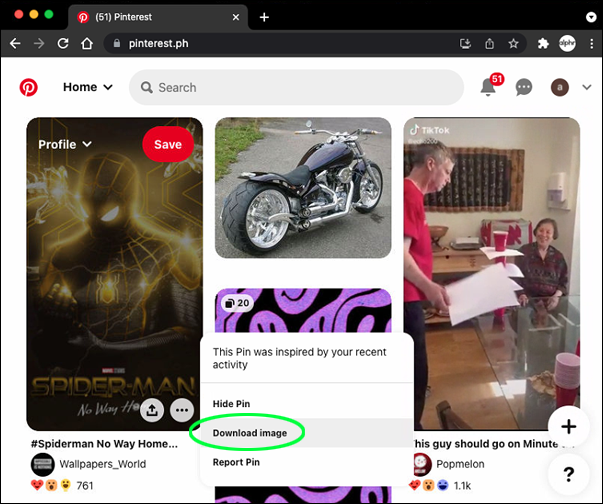This screenshot has width=603, height=504.
Task: Click the three-dots more icon on Spiderman pin
Action: 182,410
